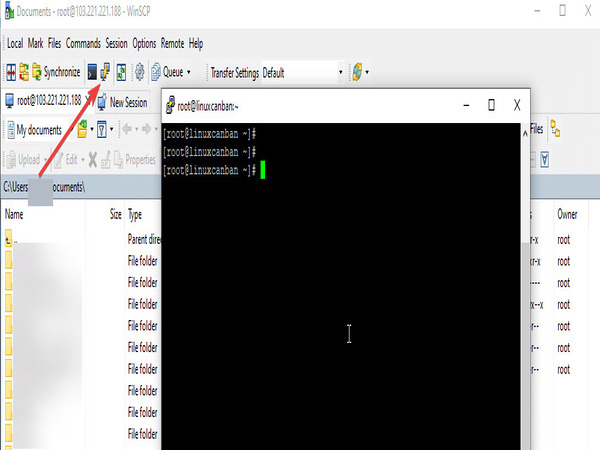The width and height of the screenshot is (600, 450).
Task: Open the Console terminal icon in toolbar
Action: [92, 72]
